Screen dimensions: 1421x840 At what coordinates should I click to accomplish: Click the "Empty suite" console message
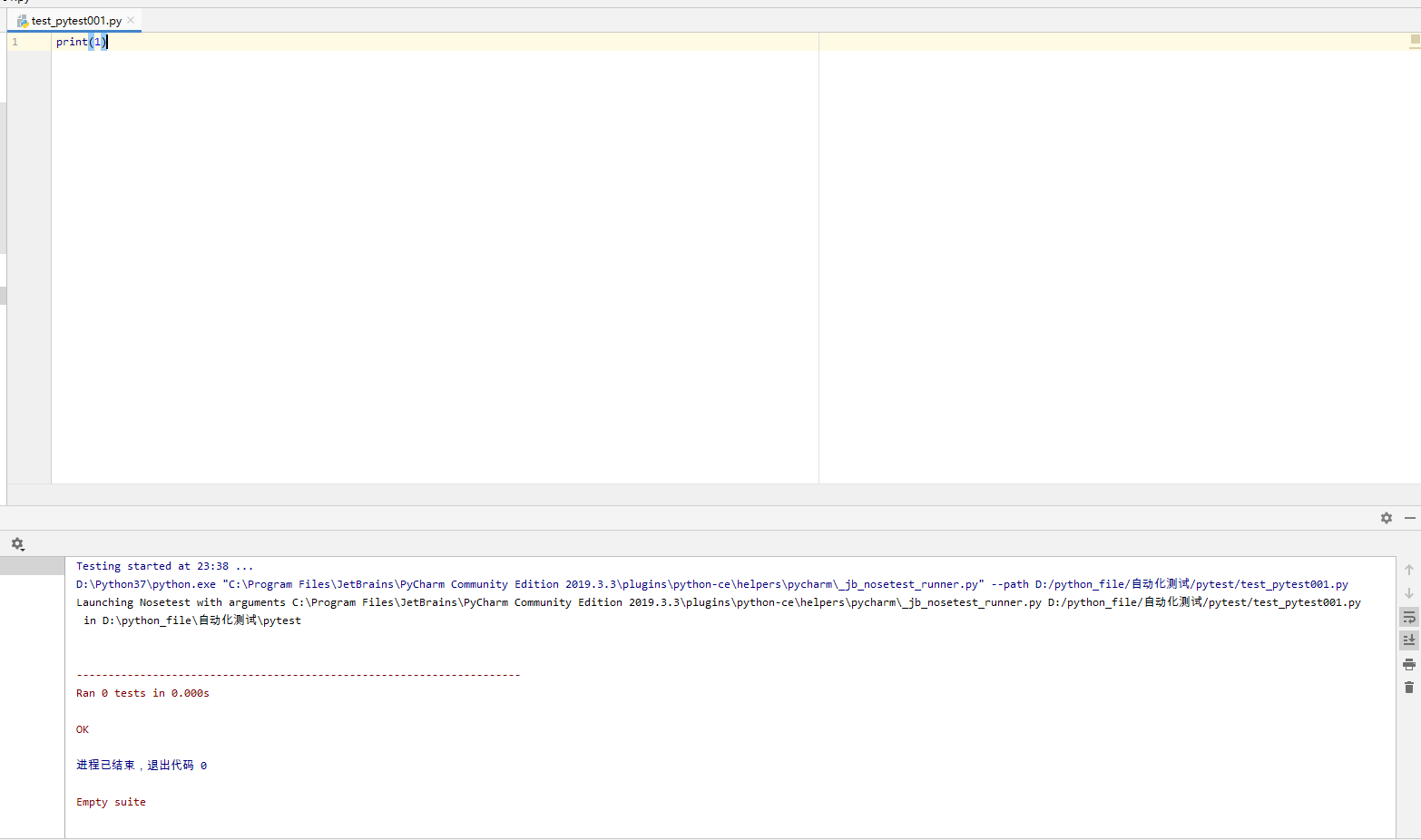click(111, 802)
